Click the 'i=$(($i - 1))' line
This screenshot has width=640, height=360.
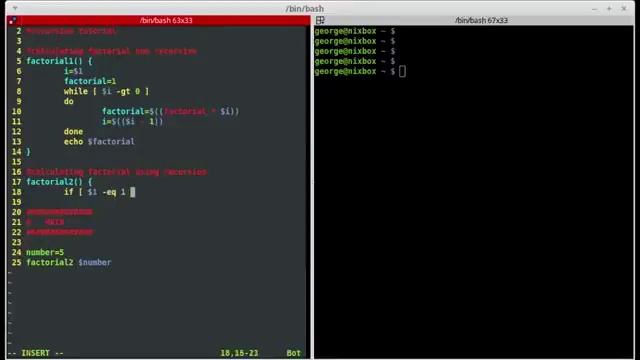[132, 122]
